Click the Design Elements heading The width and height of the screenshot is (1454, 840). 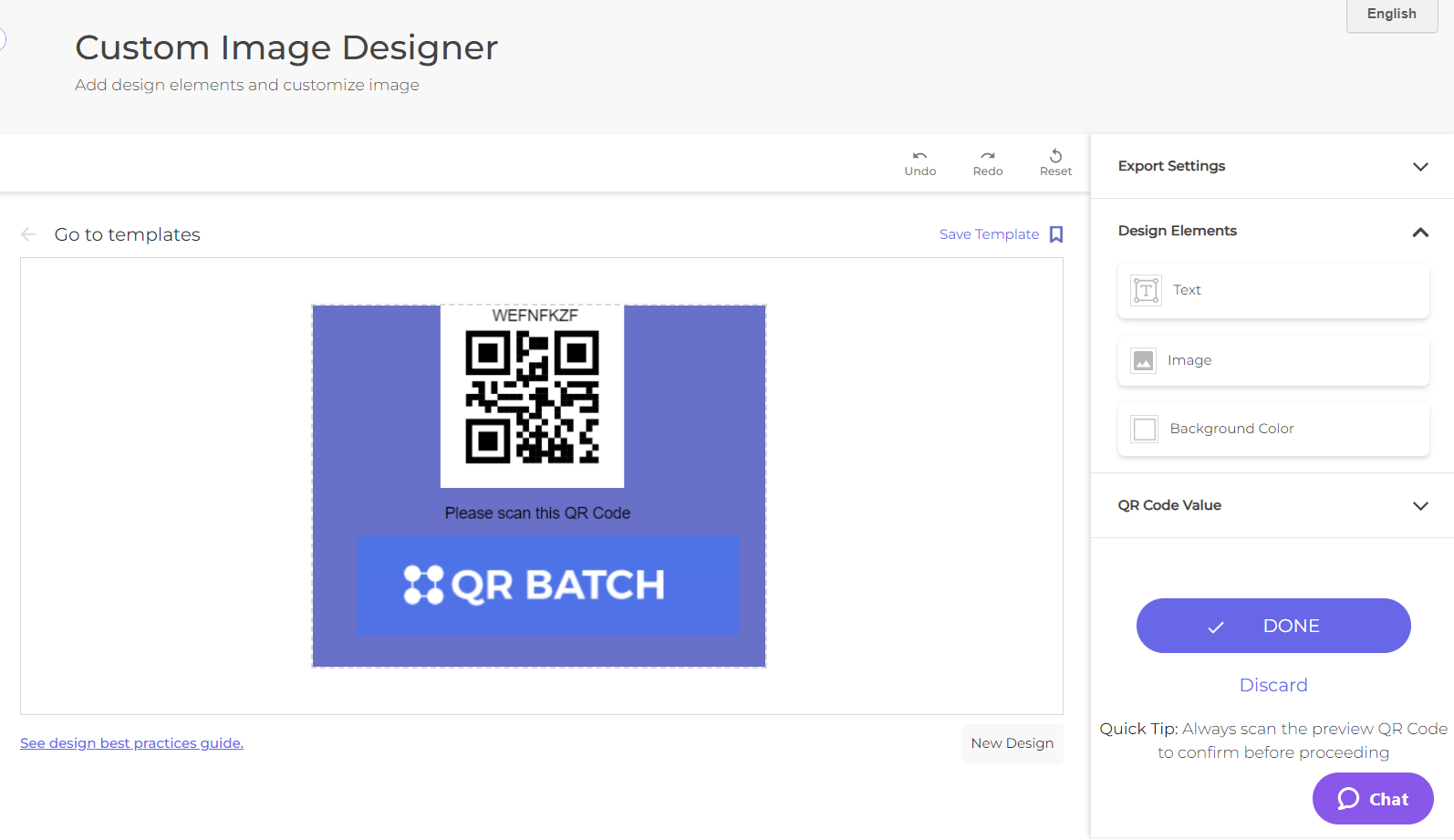point(1177,231)
